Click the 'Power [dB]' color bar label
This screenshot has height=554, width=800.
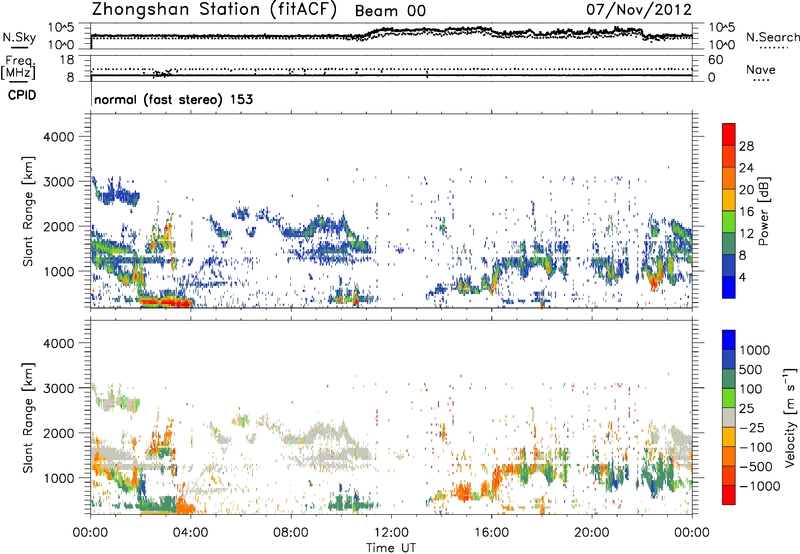click(x=764, y=211)
